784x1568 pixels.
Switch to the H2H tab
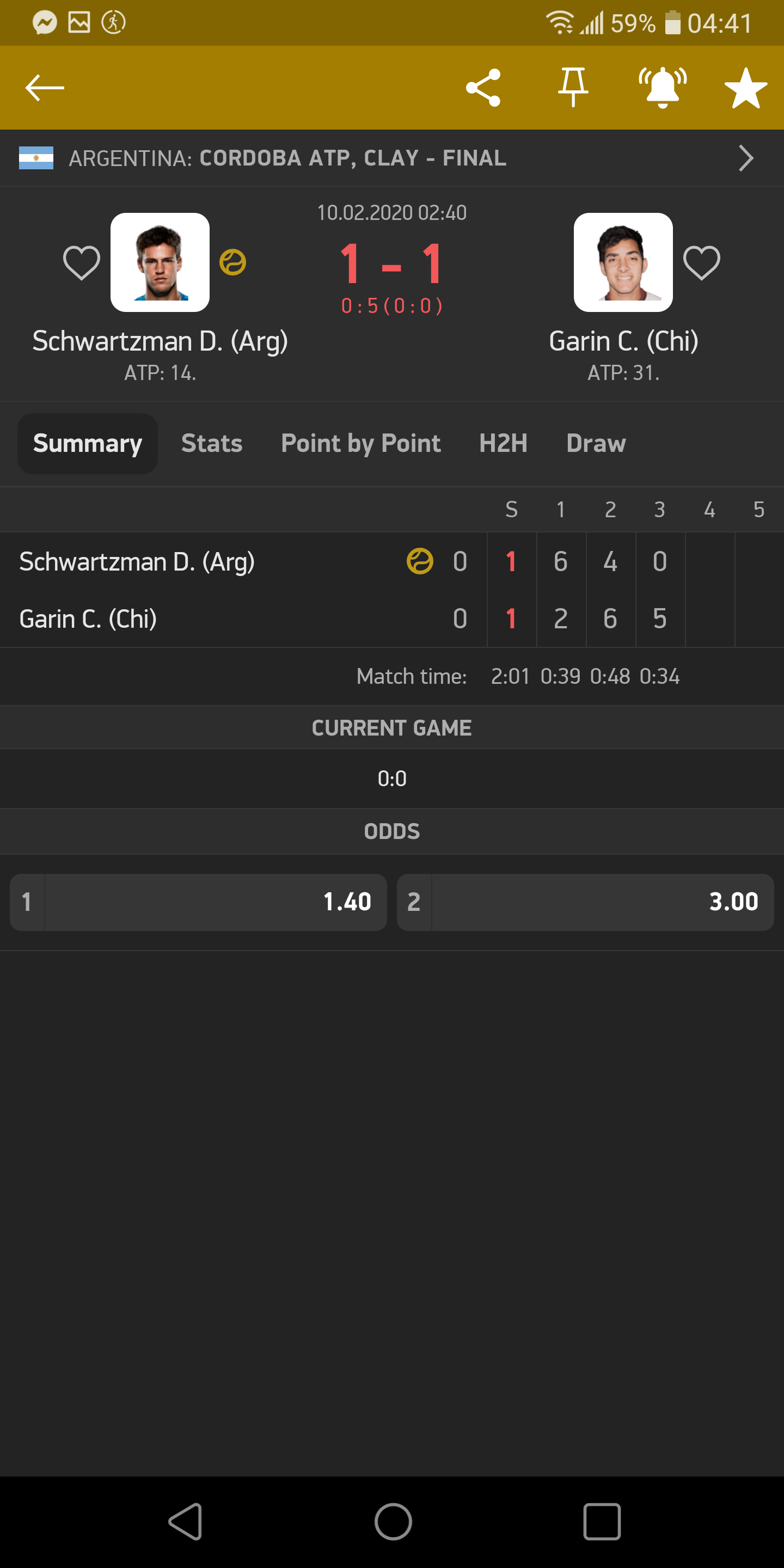pos(503,443)
